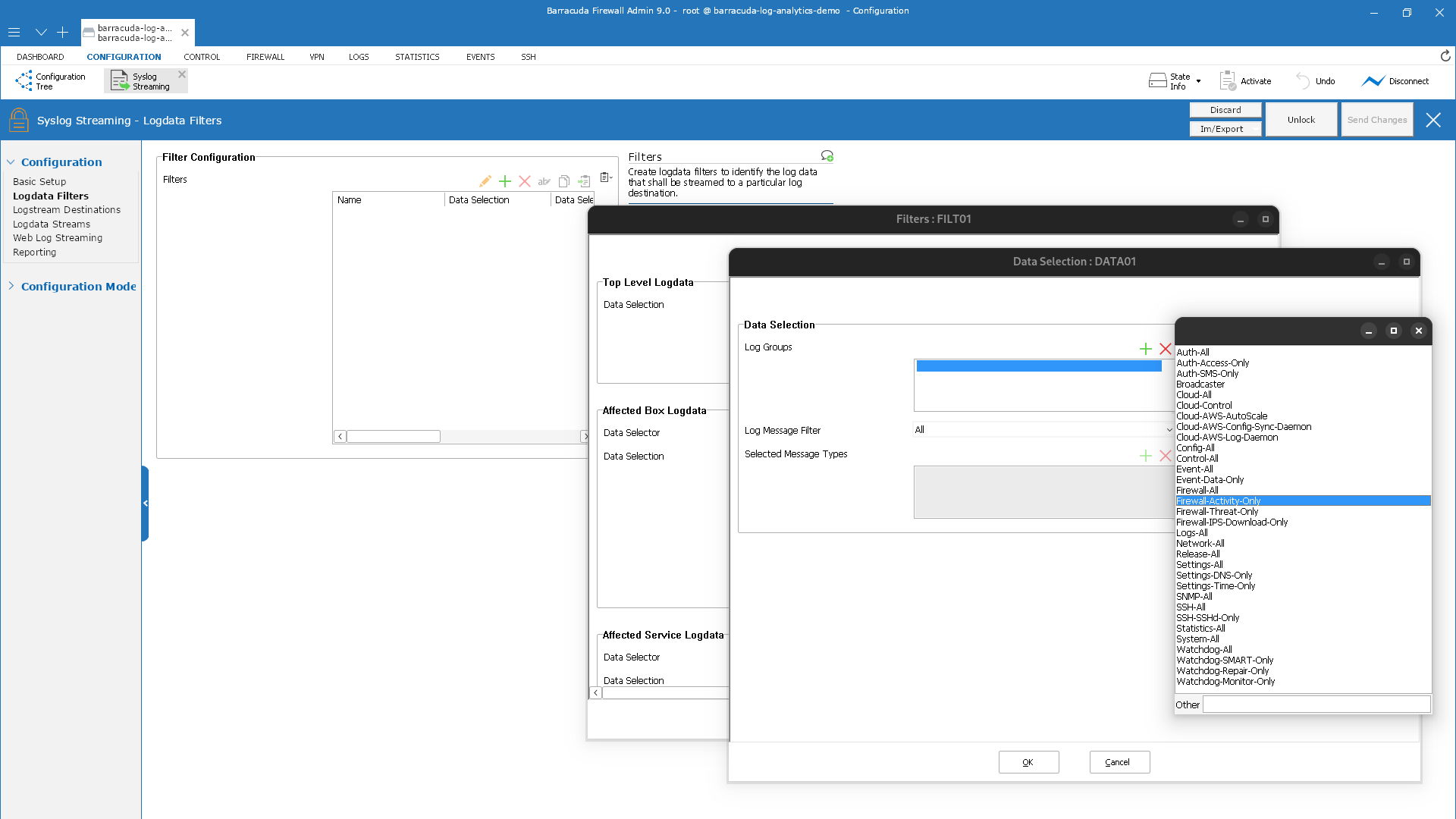Image resolution: width=1456 pixels, height=819 pixels.
Task: Close the Logdata Filters configuration page
Action: 1433,120
